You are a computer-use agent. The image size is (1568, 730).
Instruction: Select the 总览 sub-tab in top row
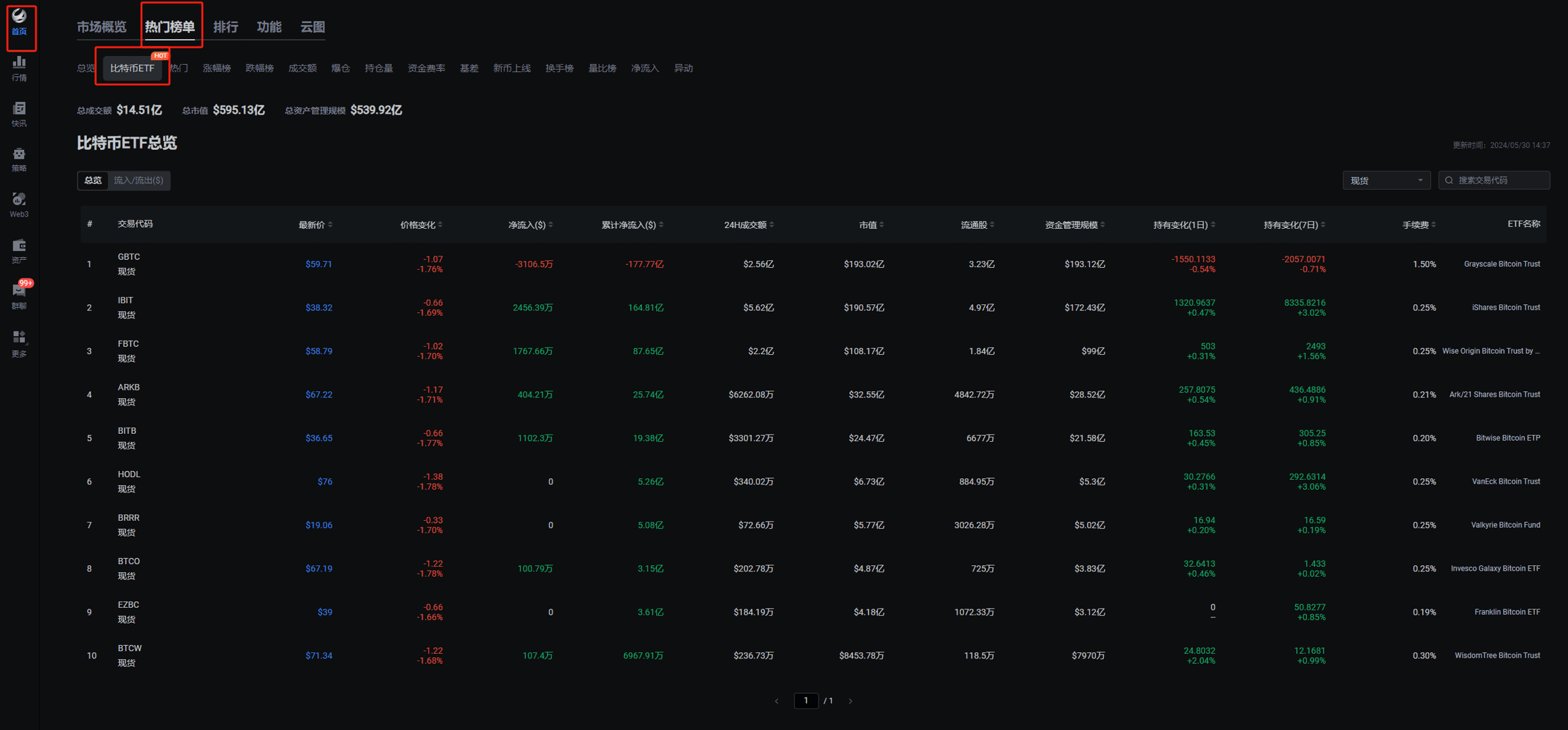(x=86, y=68)
